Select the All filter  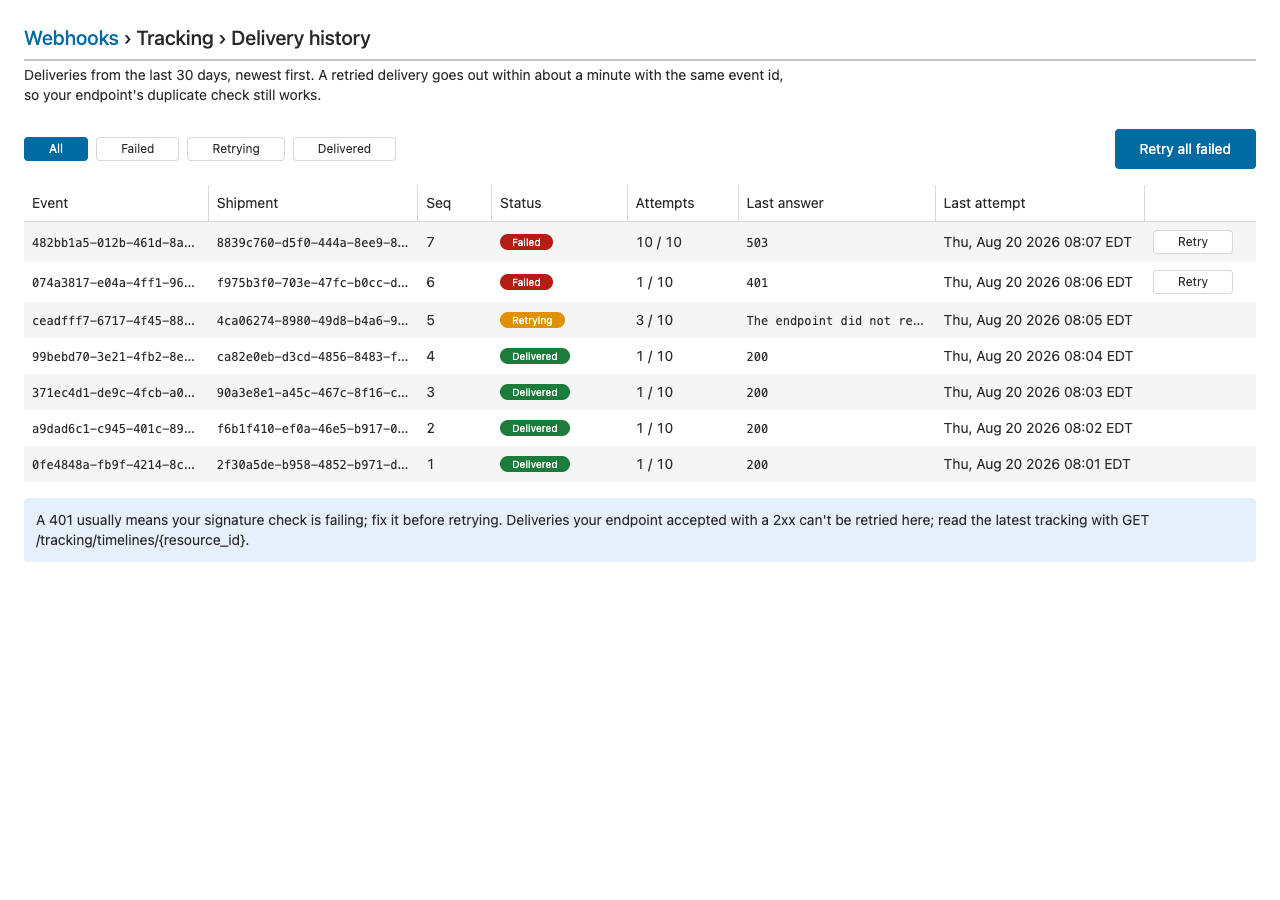tap(56, 149)
